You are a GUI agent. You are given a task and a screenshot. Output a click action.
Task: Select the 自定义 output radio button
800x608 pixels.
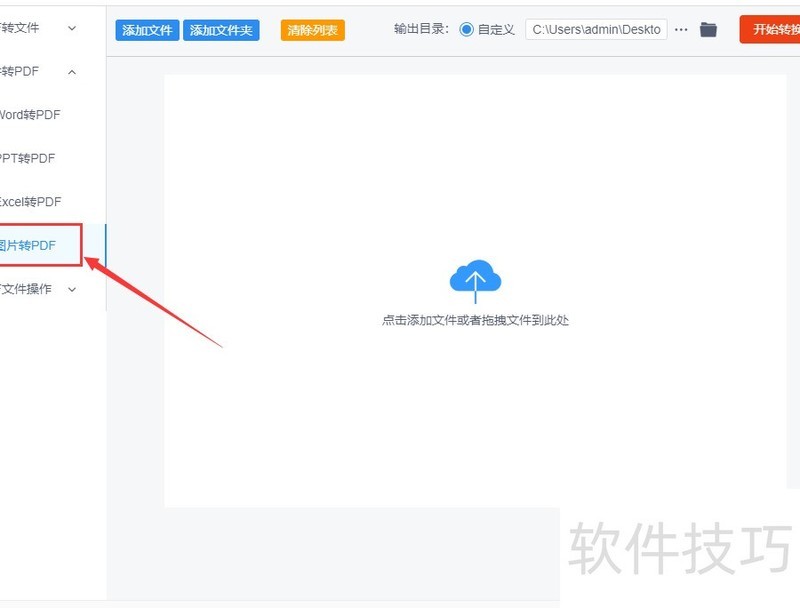pos(466,30)
